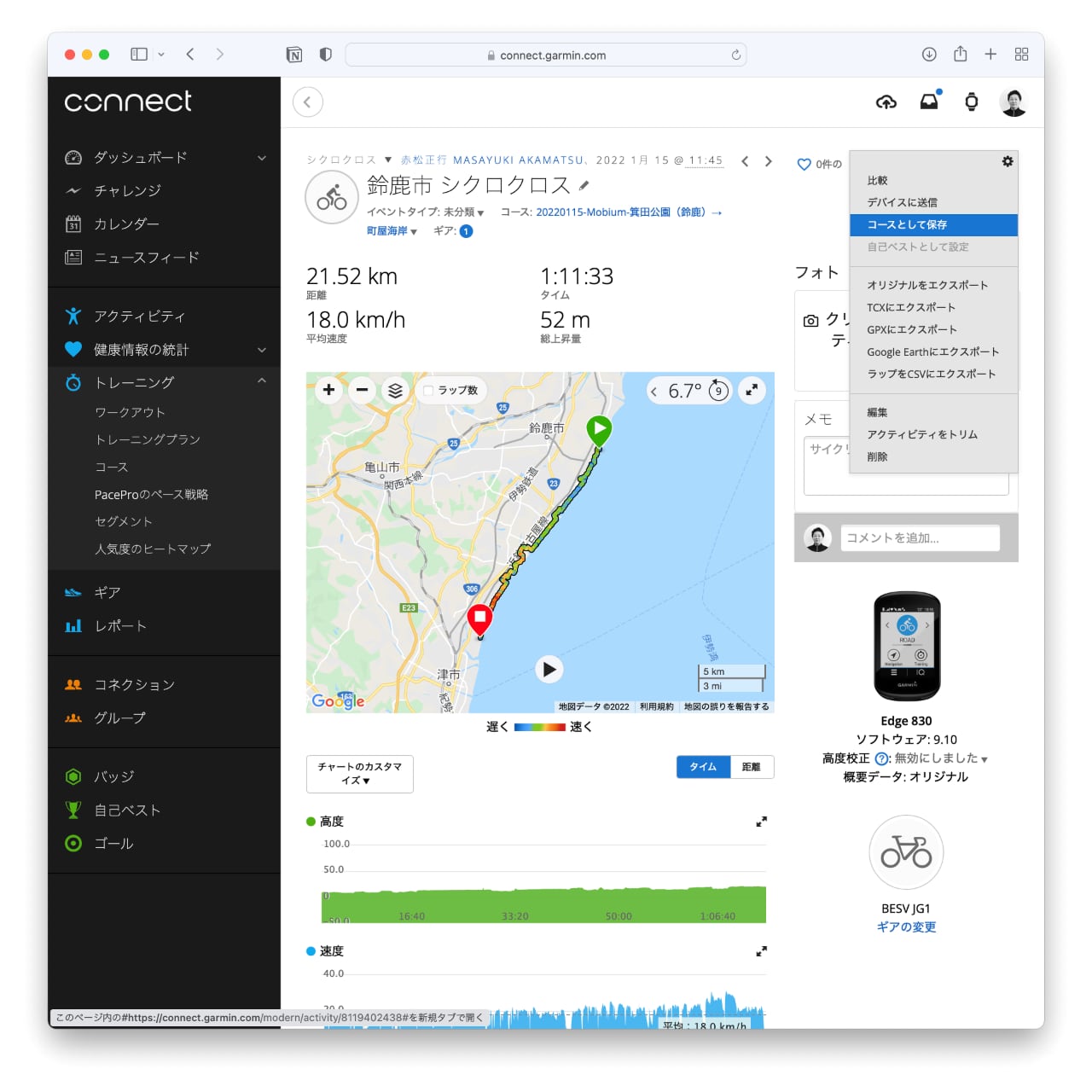Expand the elevation chart to fullscreen
The image size is (1092, 1092).
(x=761, y=822)
